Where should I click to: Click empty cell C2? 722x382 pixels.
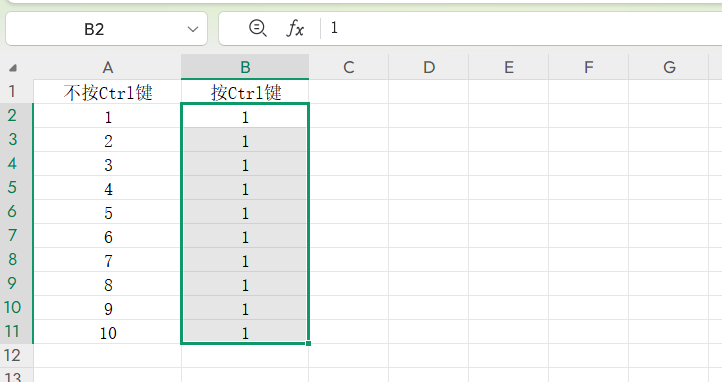tap(349, 116)
